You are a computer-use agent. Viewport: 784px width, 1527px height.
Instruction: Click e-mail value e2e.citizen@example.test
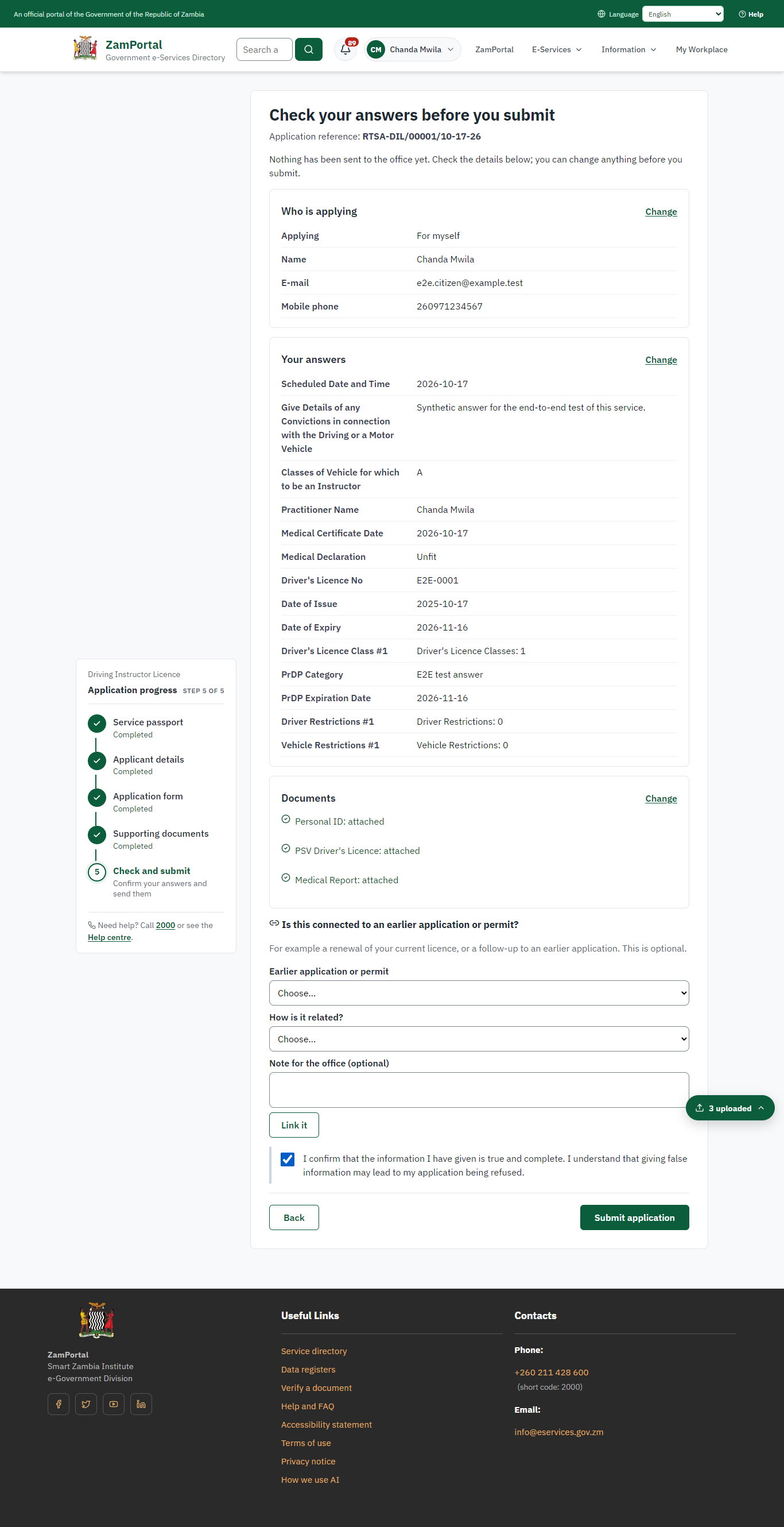(x=469, y=283)
